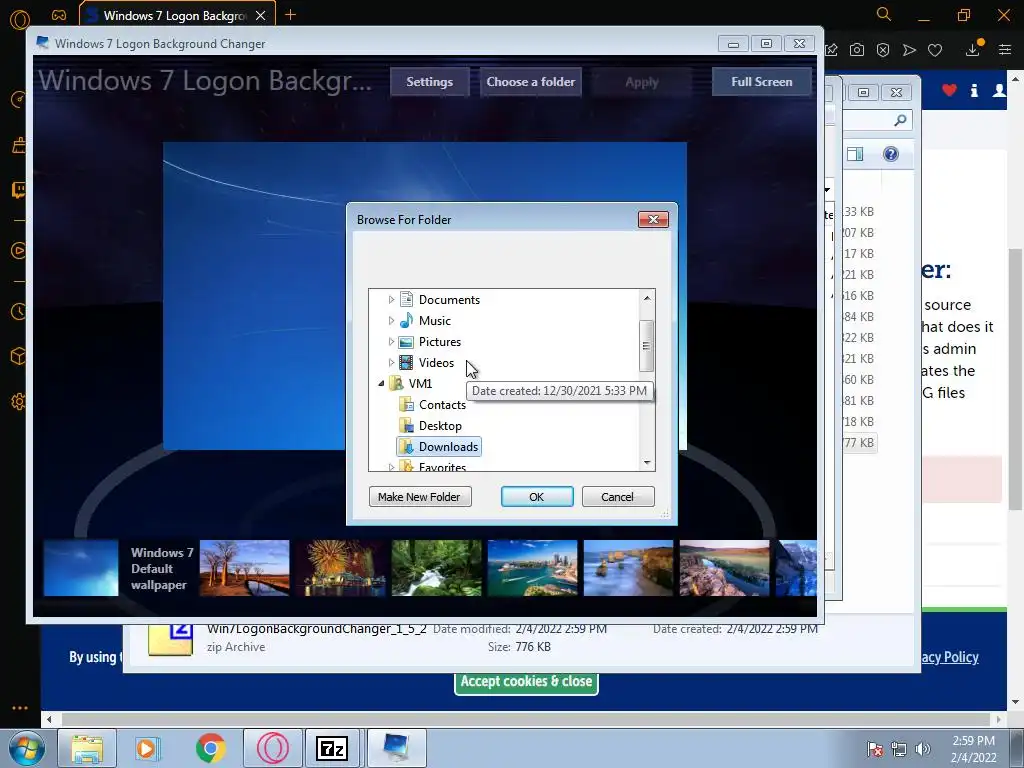The image size is (1024, 768).
Task: Choose the coastal sea stacks wallpaper thumbnail
Action: tap(628, 568)
